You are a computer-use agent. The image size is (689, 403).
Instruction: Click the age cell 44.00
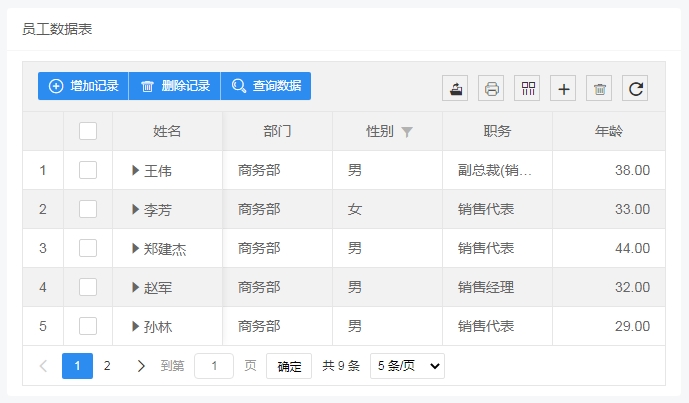tap(609, 248)
